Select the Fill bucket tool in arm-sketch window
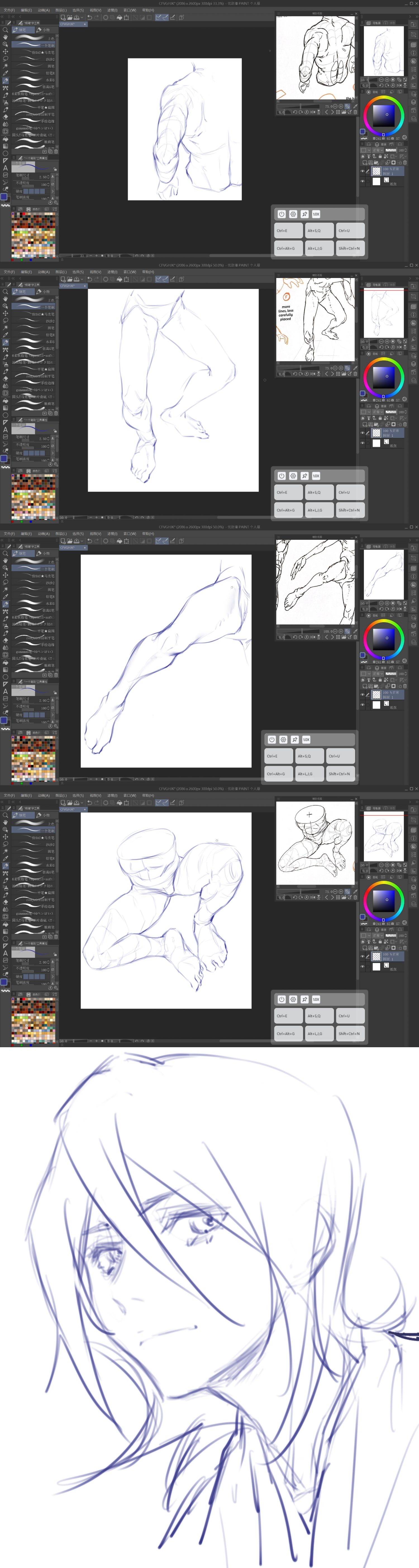The width and height of the screenshot is (419, 1568). [6, 139]
